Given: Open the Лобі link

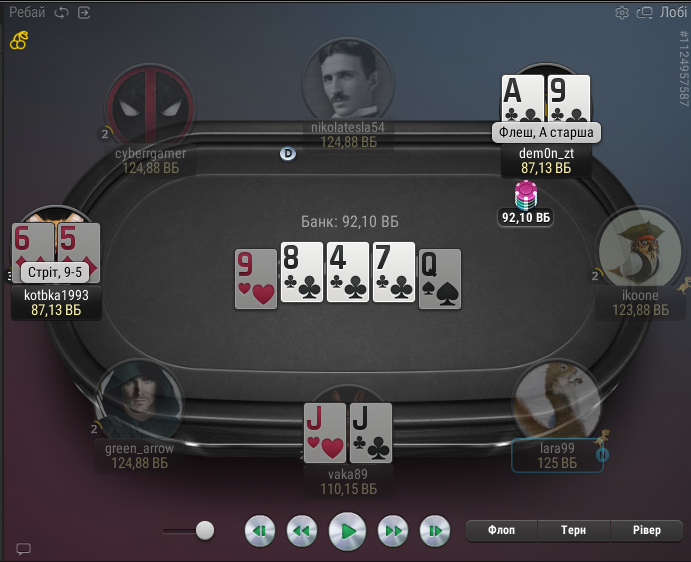Looking at the screenshot, I should click(673, 12).
